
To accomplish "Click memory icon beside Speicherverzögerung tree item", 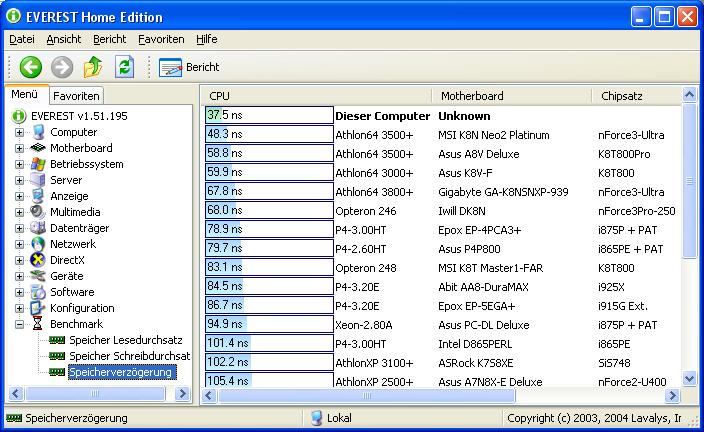I will 57,372.
